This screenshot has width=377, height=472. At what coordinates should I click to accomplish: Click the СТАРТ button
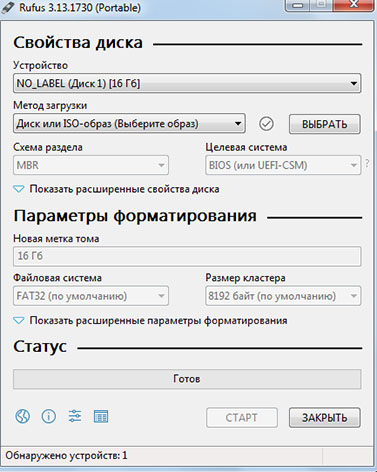tap(242, 417)
